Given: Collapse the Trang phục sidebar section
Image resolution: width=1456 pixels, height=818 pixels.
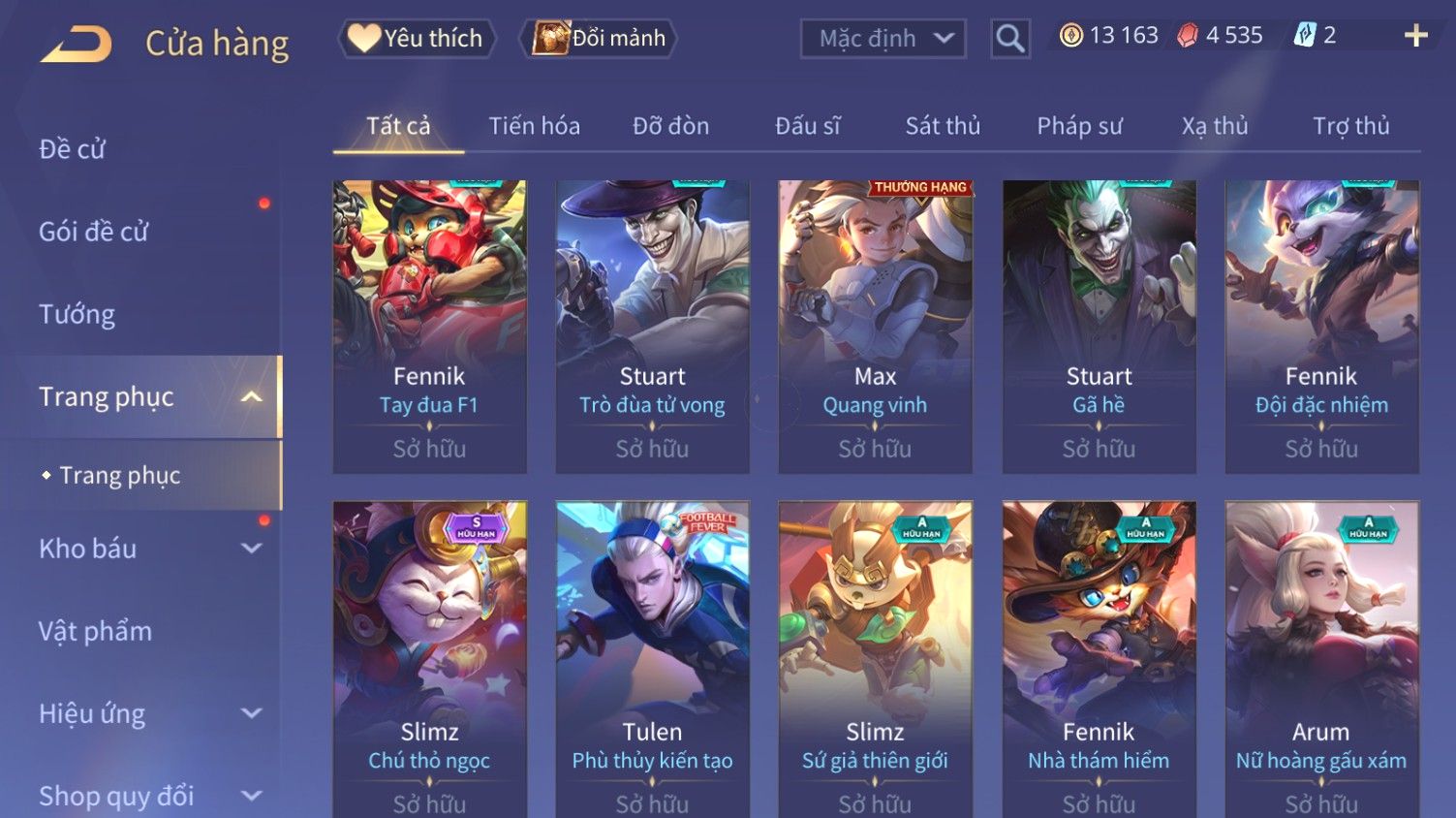Looking at the screenshot, I should 251,397.
